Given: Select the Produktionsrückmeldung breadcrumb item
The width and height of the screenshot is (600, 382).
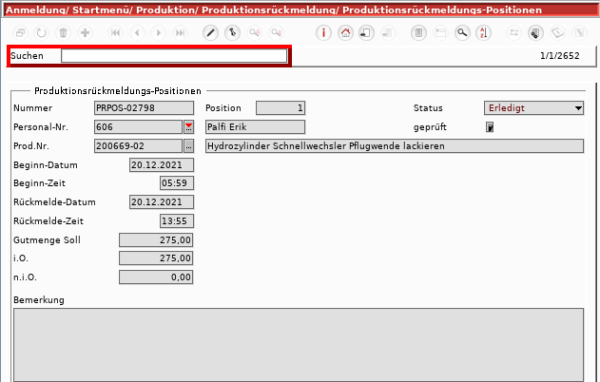Looking at the screenshot, I should tap(269, 10).
